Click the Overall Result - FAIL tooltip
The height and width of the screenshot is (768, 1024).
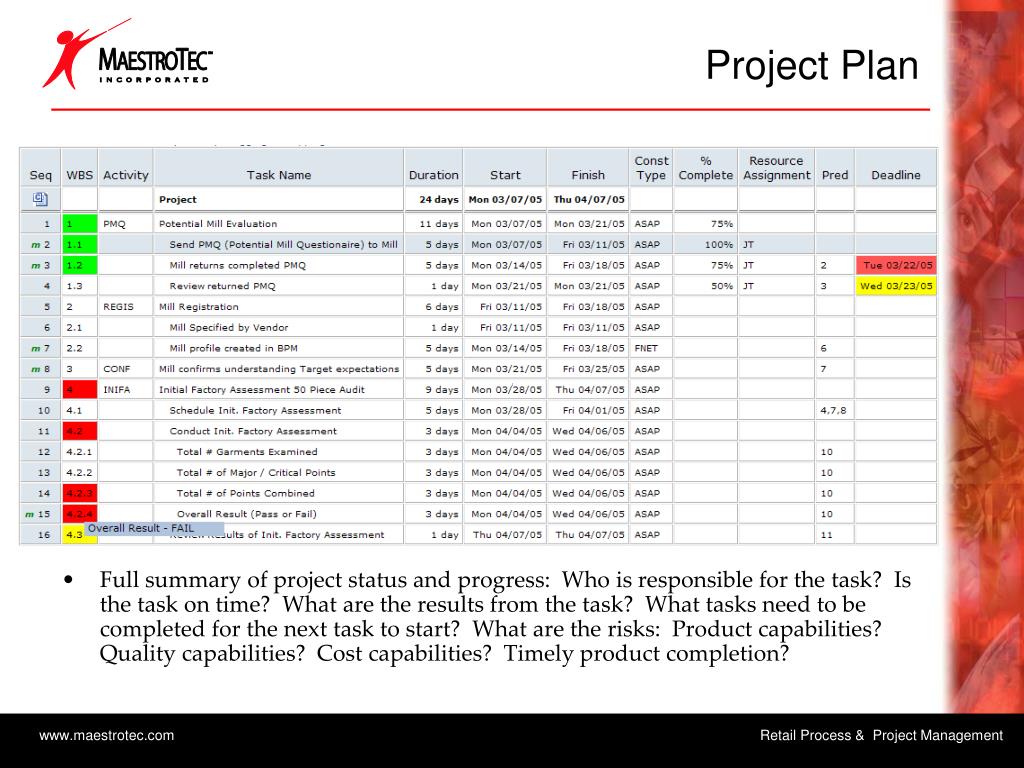(x=154, y=528)
